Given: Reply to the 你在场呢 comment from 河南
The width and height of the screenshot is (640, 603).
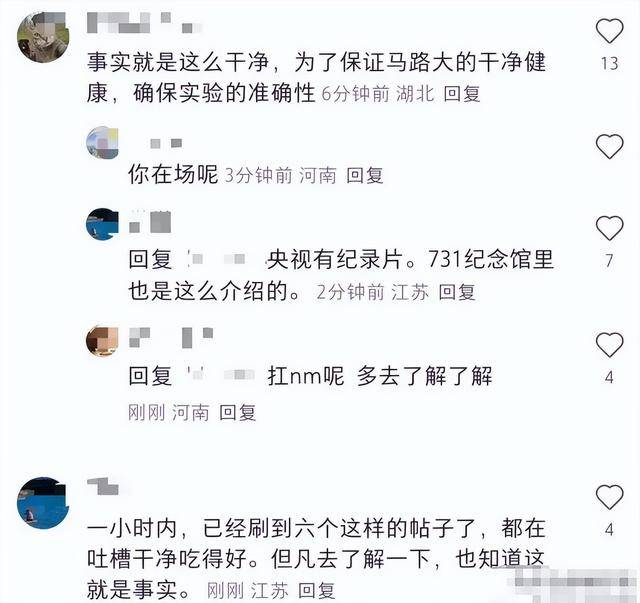Looking at the screenshot, I should pyautogui.click(x=364, y=175).
